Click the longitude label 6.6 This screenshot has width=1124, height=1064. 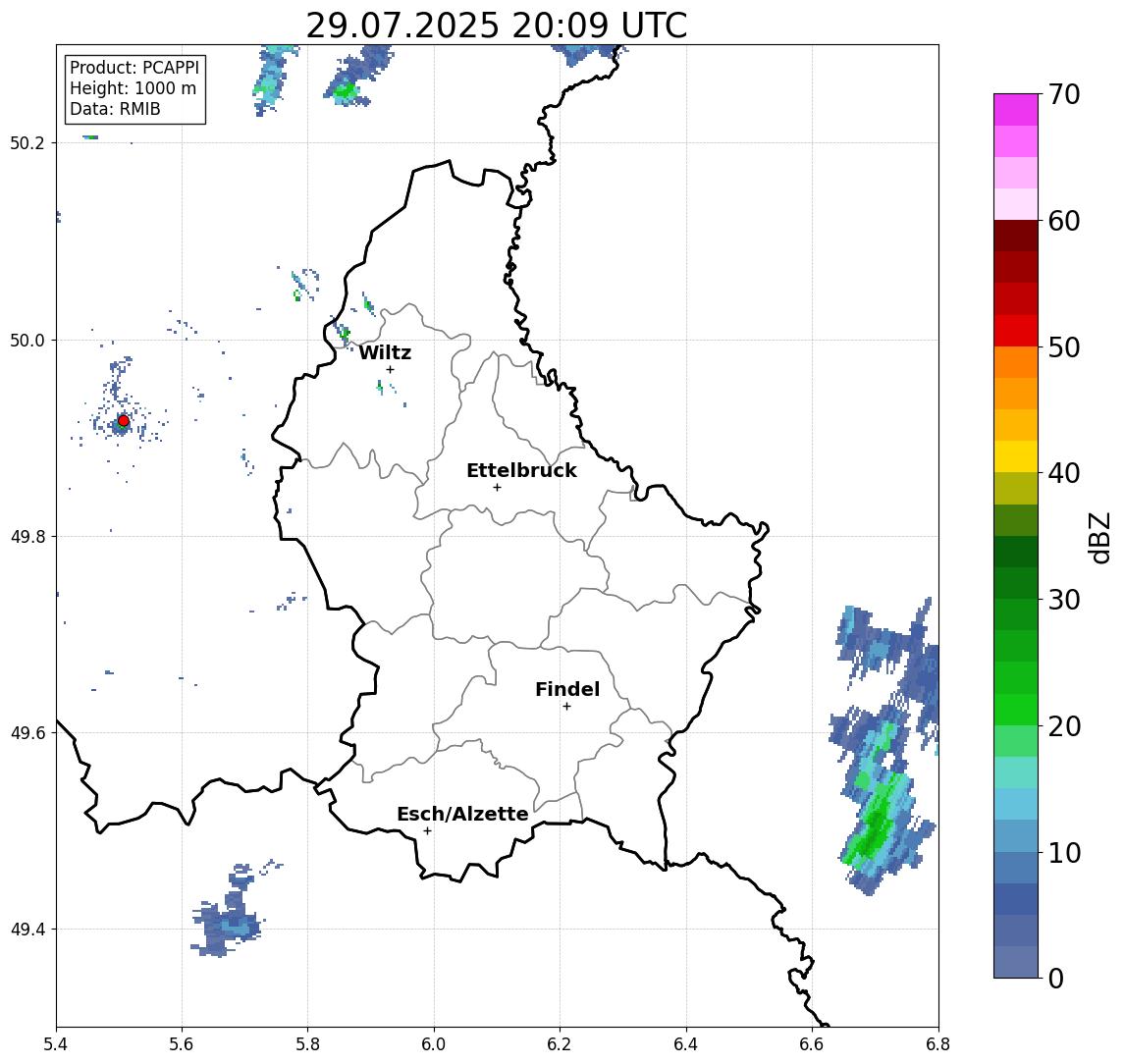(812, 1044)
